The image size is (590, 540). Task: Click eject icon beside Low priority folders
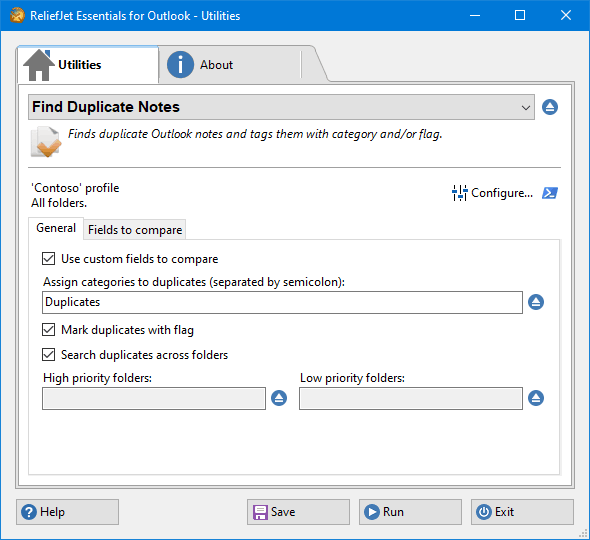(x=536, y=398)
